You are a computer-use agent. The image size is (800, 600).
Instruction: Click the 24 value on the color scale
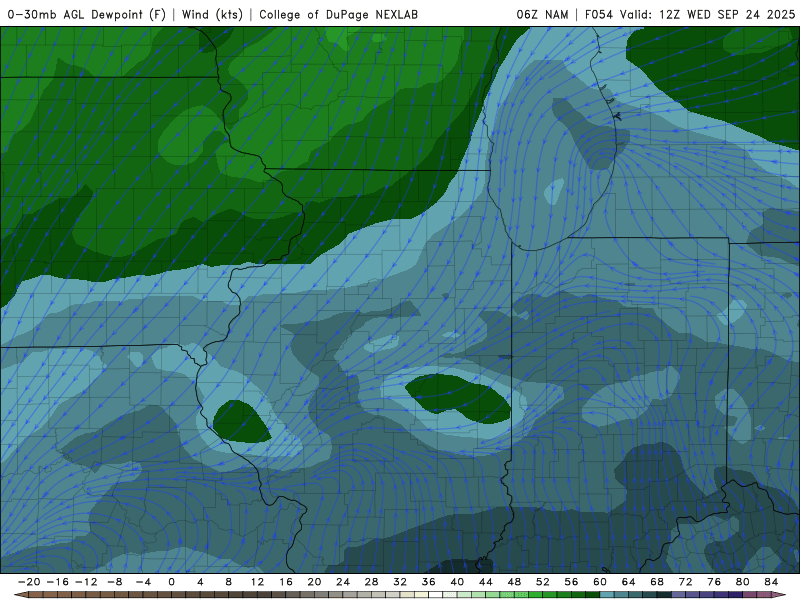click(x=343, y=582)
